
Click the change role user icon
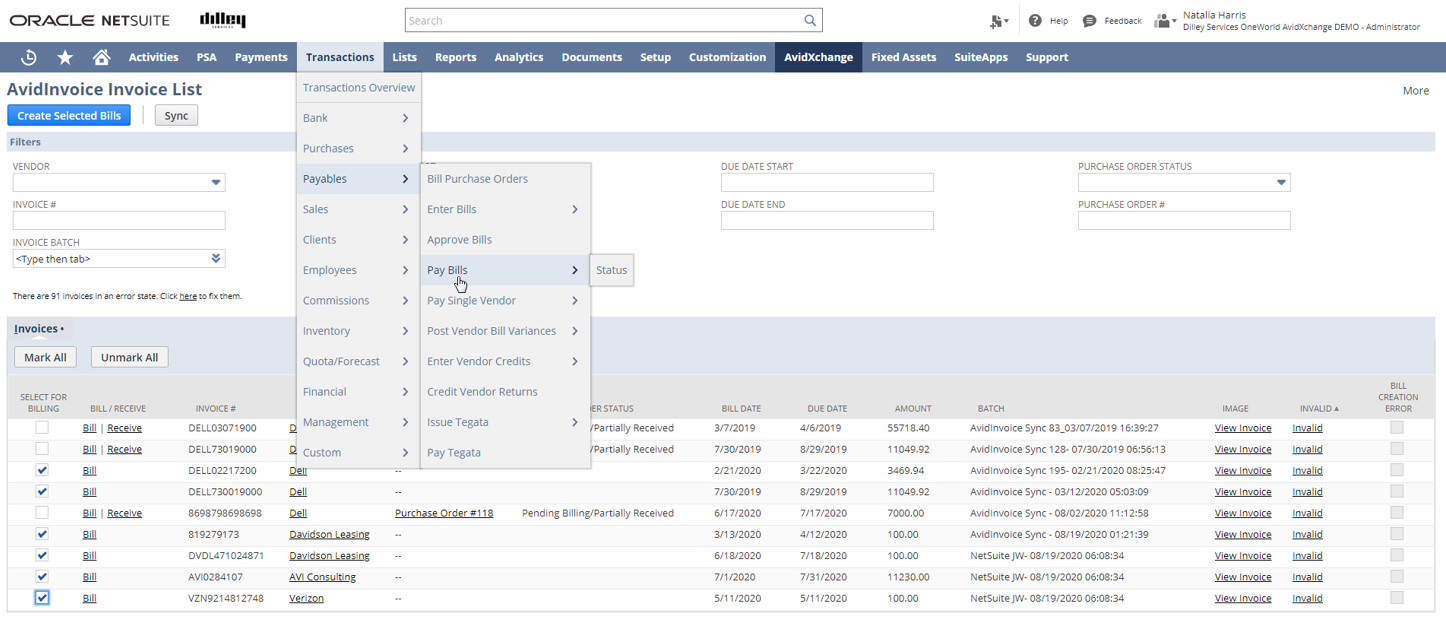(1164, 21)
